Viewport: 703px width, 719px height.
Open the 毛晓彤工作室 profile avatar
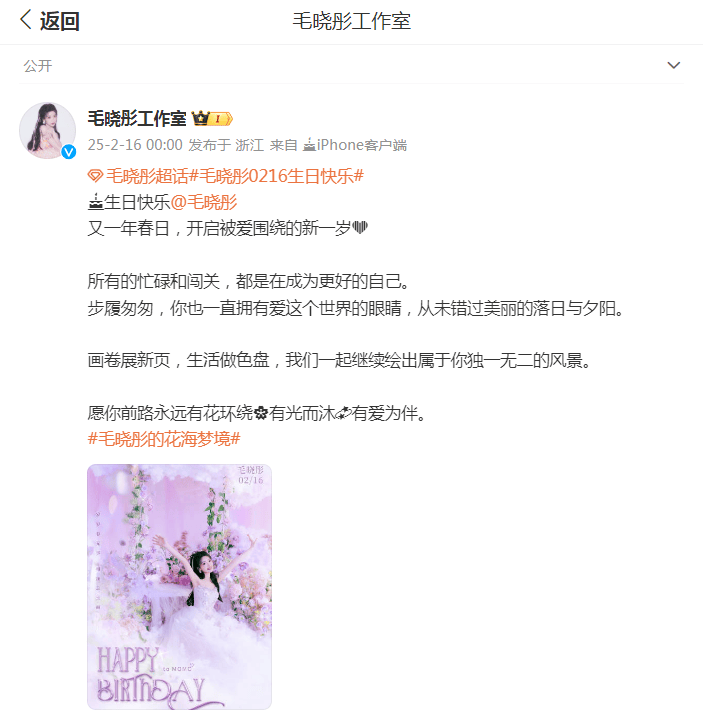click(47, 131)
